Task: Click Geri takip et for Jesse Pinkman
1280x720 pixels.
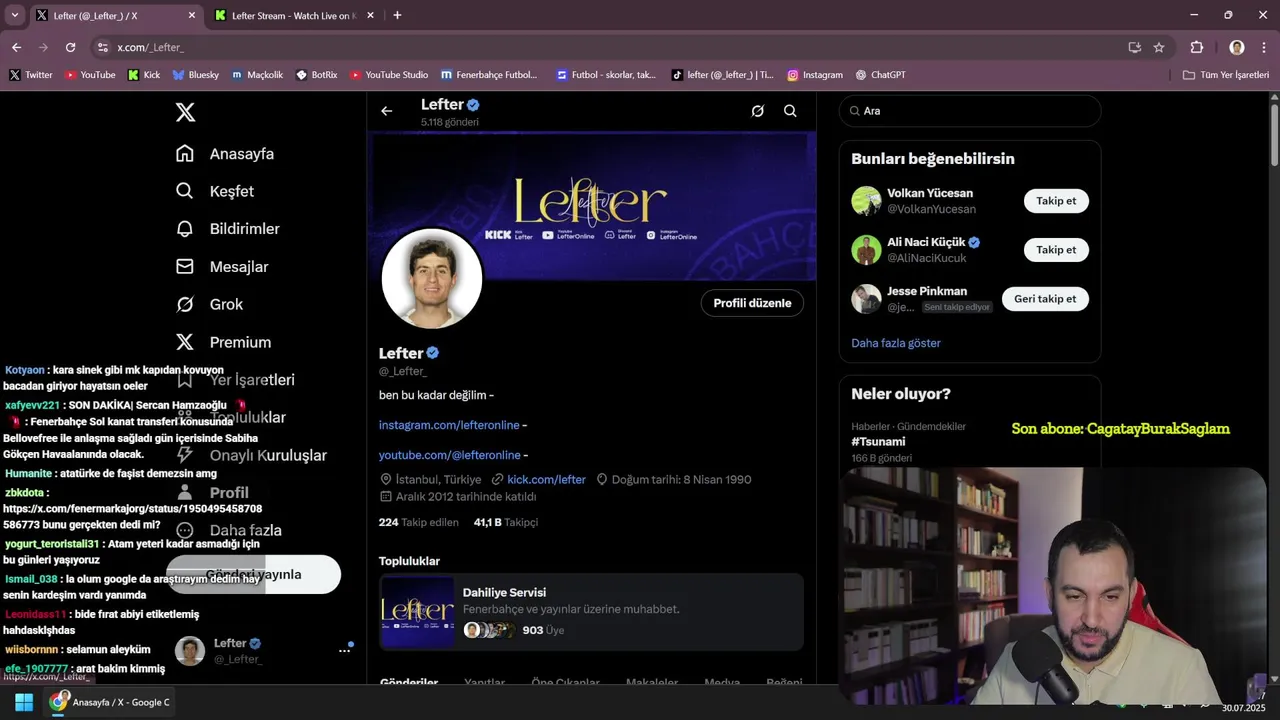Action: pos(1045,299)
